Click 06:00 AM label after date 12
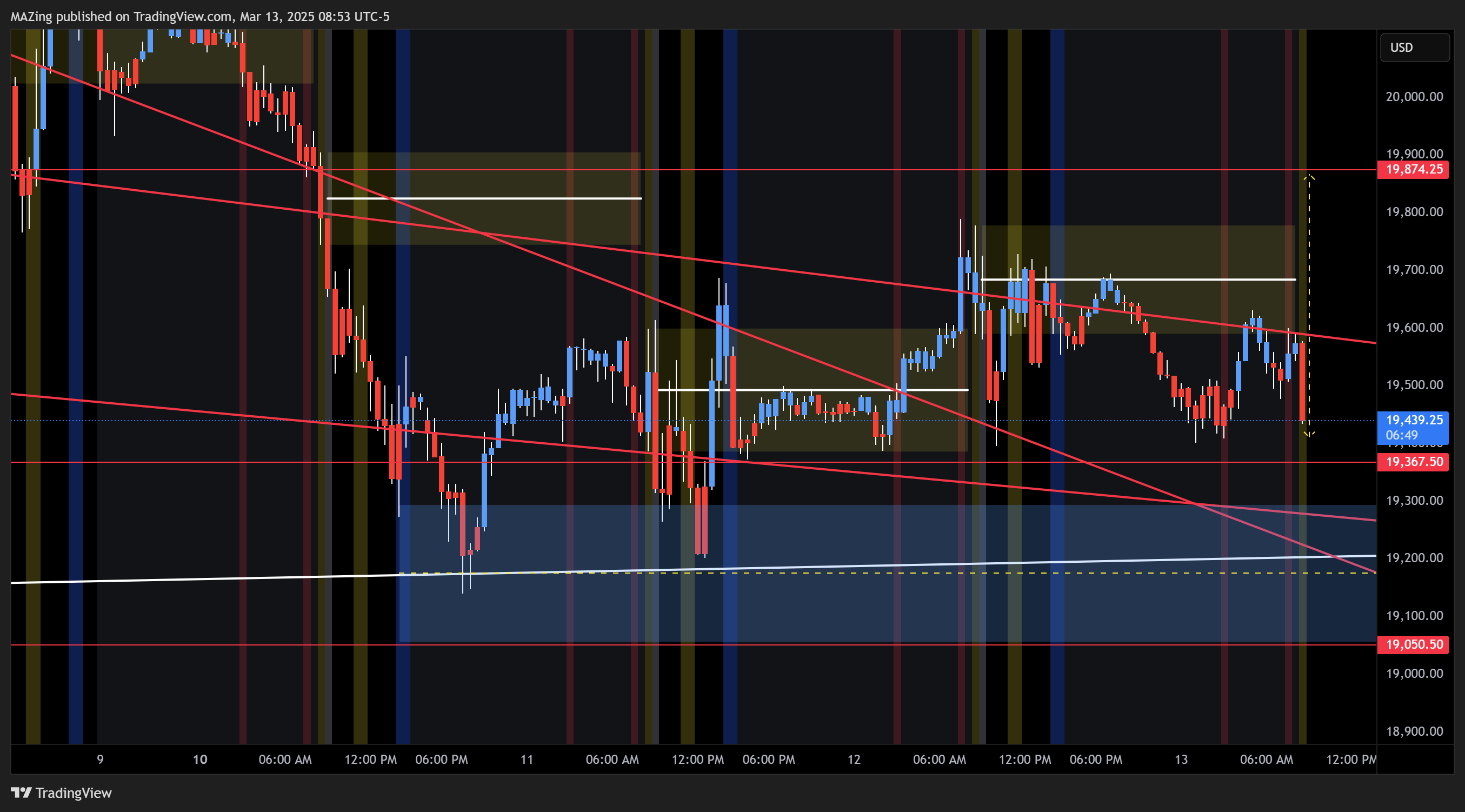The width and height of the screenshot is (1465, 812). tap(939, 759)
